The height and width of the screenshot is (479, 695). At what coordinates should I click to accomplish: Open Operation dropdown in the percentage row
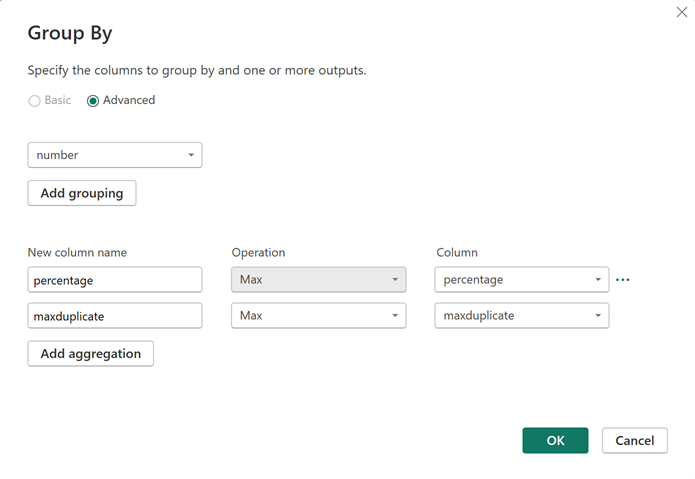click(318, 280)
